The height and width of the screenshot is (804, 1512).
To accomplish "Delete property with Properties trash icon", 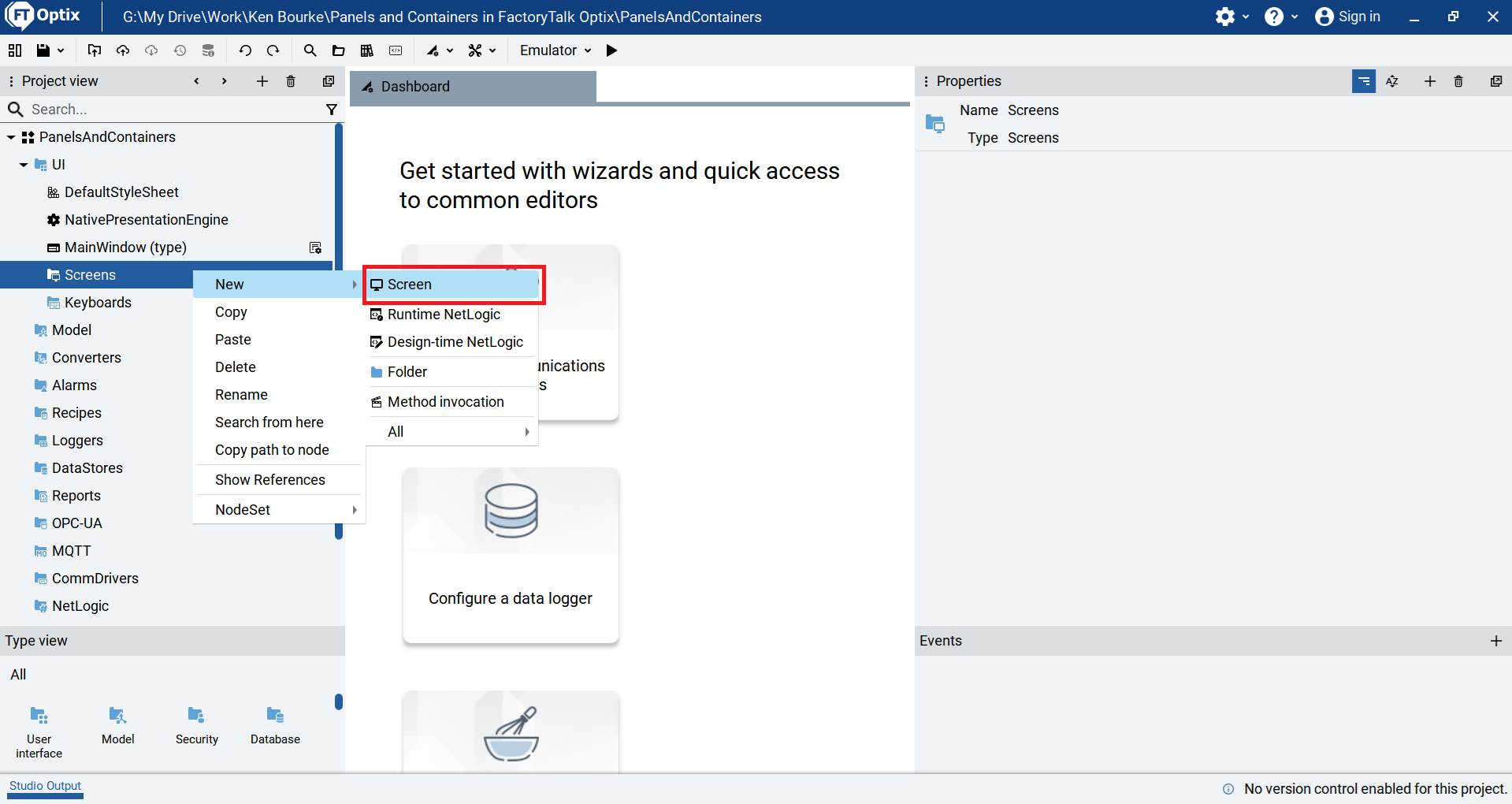I will click(x=1458, y=81).
